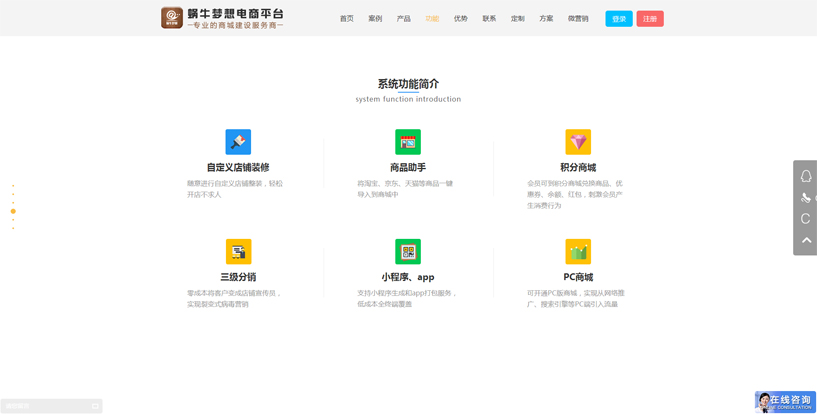Screen dimensions: 817x414
Task: Click the phone icon in right sidebar
Action: tap(806, 198)
